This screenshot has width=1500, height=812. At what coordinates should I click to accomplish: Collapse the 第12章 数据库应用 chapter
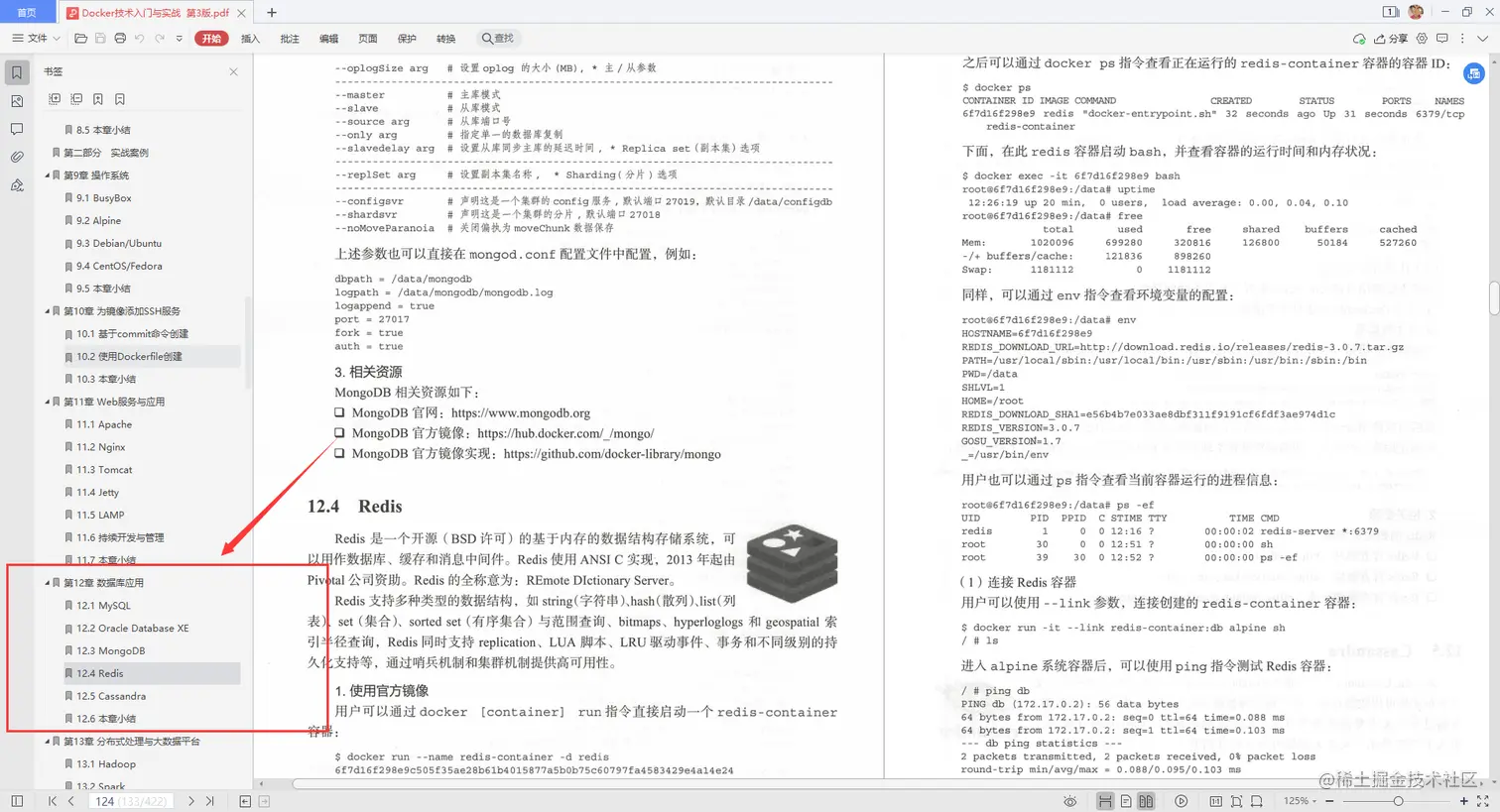[47, 583]
